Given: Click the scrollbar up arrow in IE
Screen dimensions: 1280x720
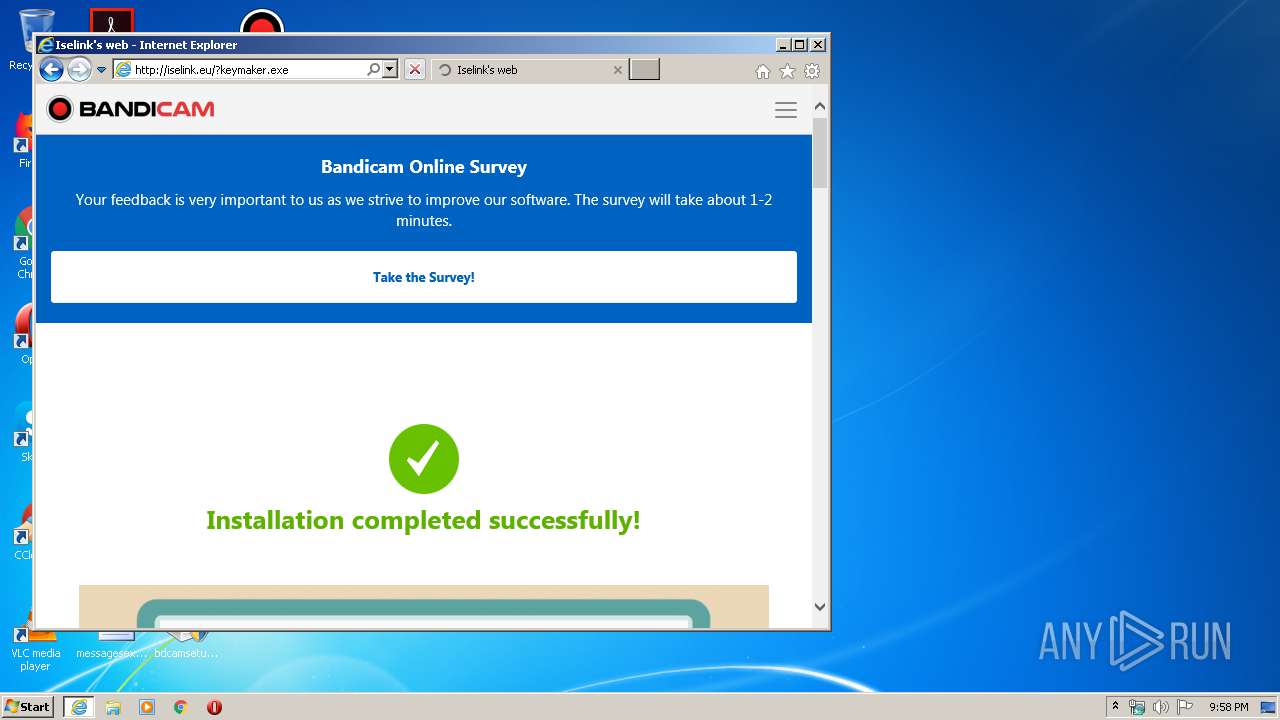Looking at the screenshot, I should coord(820,106).
